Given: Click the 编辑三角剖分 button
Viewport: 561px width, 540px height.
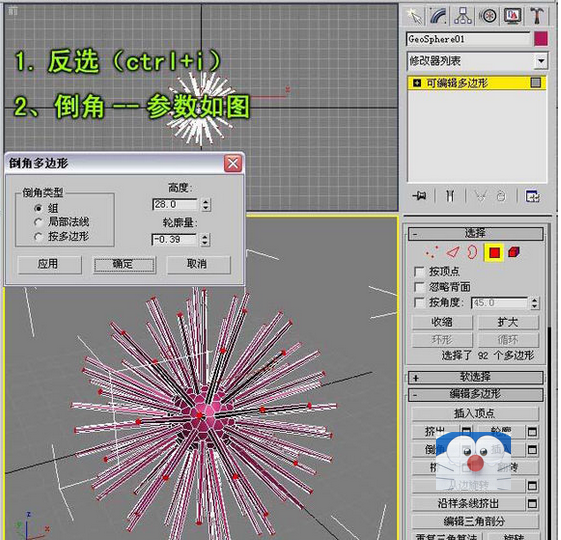Looking at the screenshot, I should click(x=475, y=521).
